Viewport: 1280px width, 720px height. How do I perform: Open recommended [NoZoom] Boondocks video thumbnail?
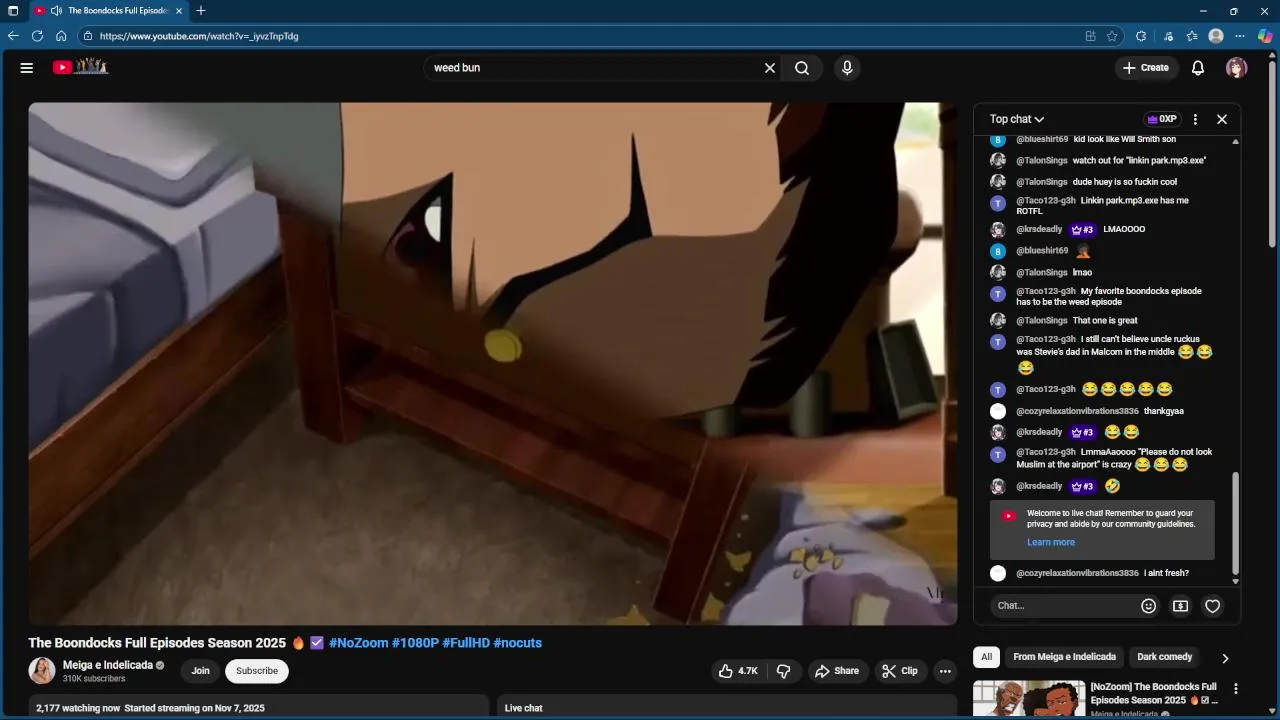click(x=1029, y=699)
